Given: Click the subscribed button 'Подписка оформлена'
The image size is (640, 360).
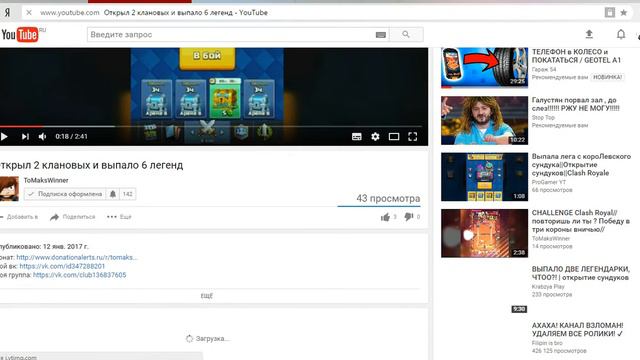Looking at the screenshot, I should (x=65, y=194).
